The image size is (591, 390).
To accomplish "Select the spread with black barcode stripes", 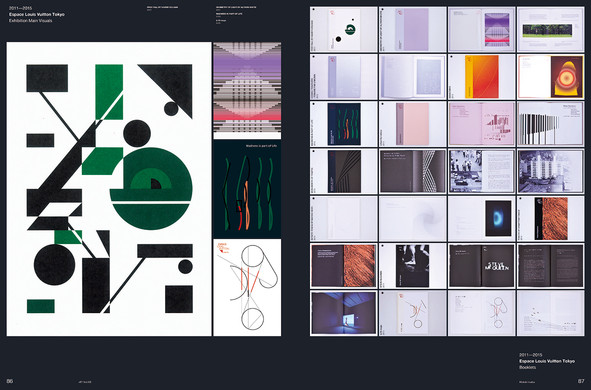I will coord(551,124).
